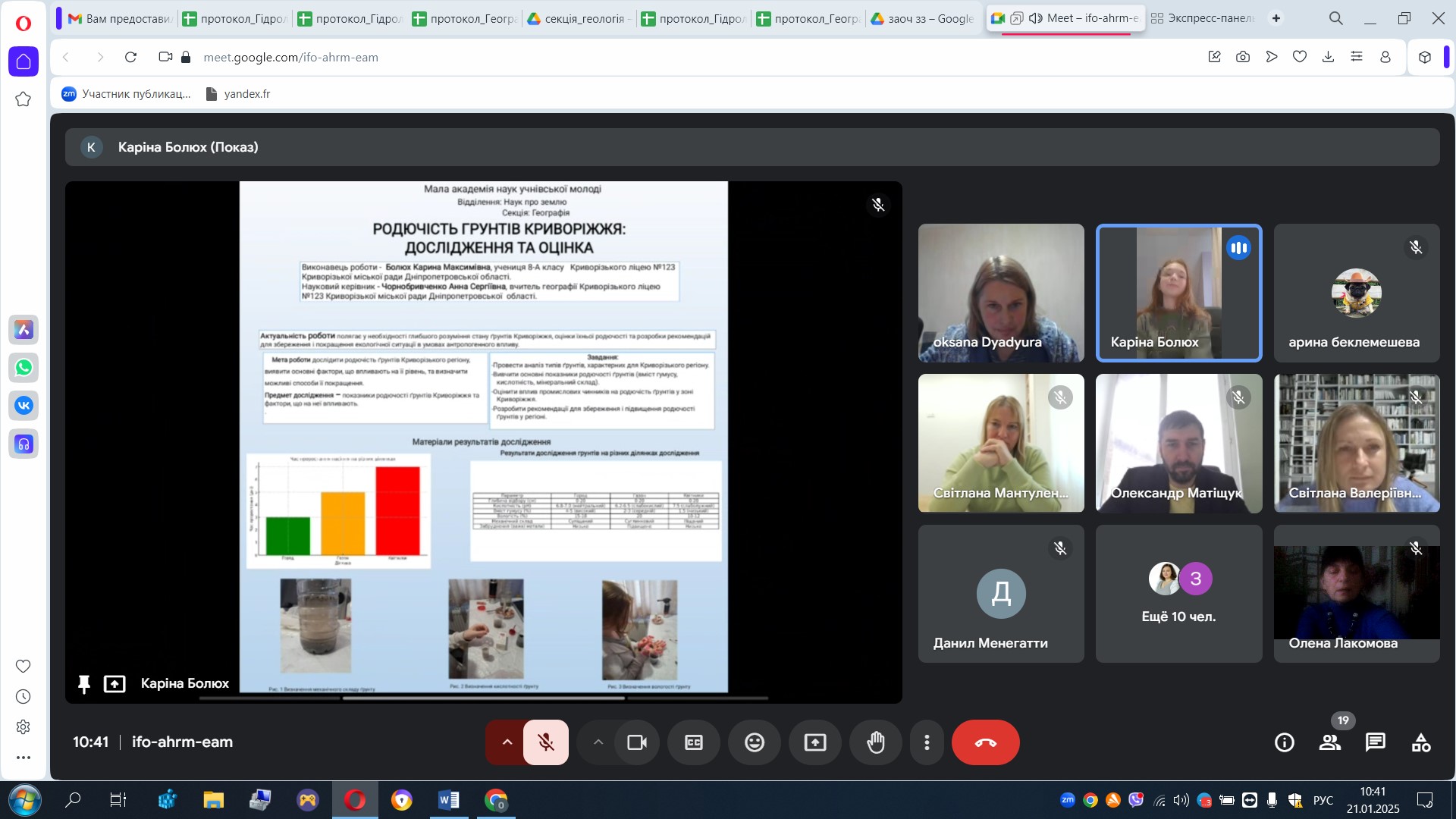
Task: Open the activities shapes icon
Action: click(1421, 742)
